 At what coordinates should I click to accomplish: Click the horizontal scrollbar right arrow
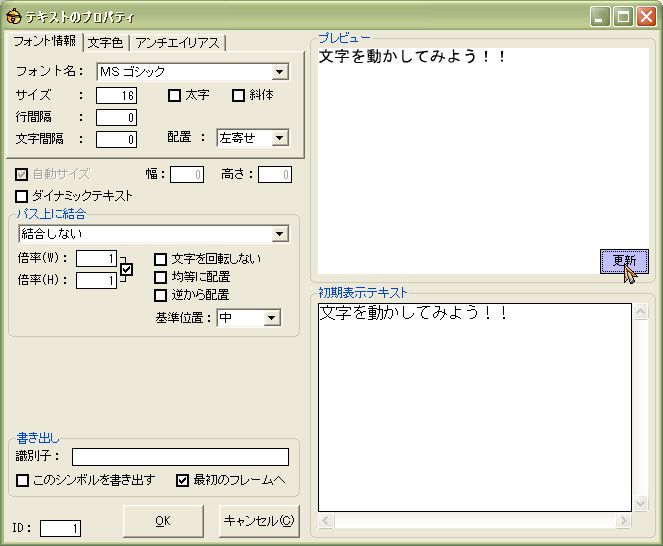coord(623,520)
